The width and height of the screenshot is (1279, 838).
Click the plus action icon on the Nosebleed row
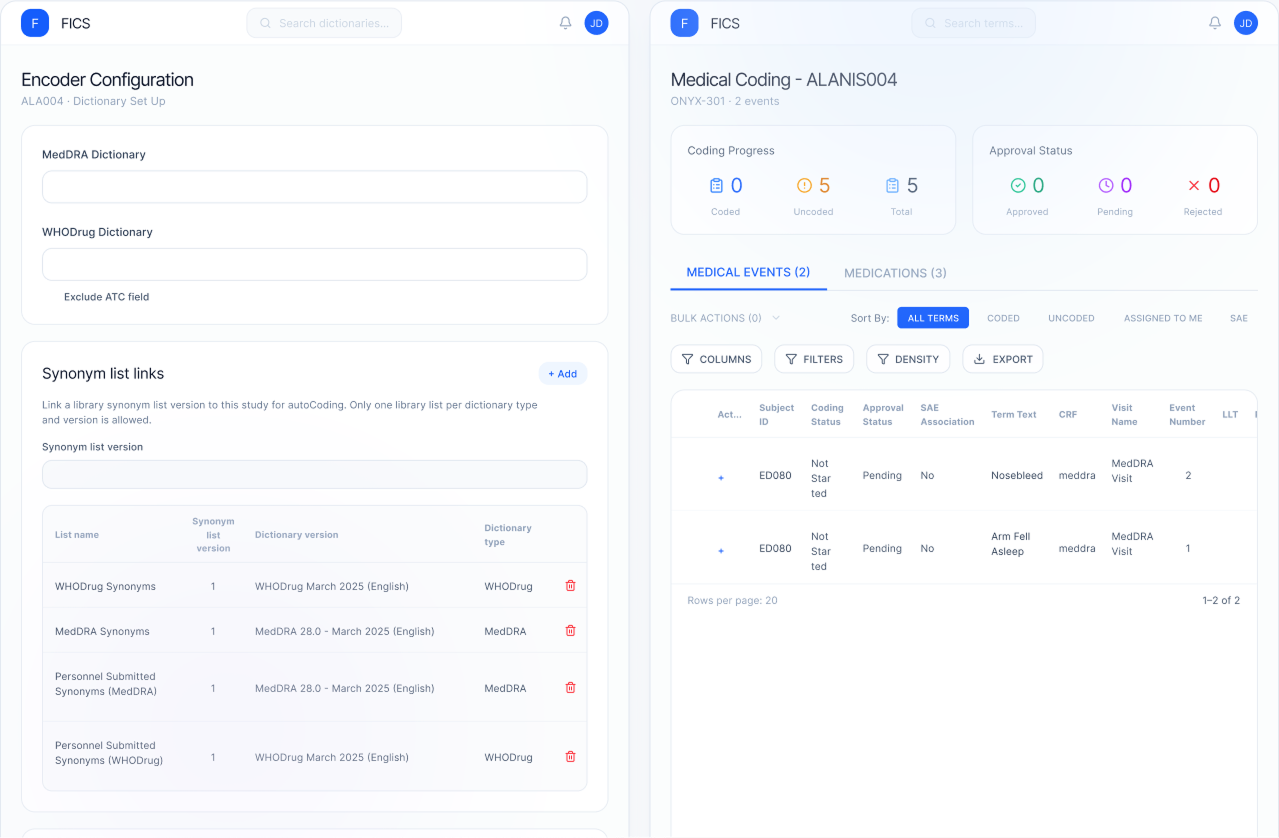(721, 477)
